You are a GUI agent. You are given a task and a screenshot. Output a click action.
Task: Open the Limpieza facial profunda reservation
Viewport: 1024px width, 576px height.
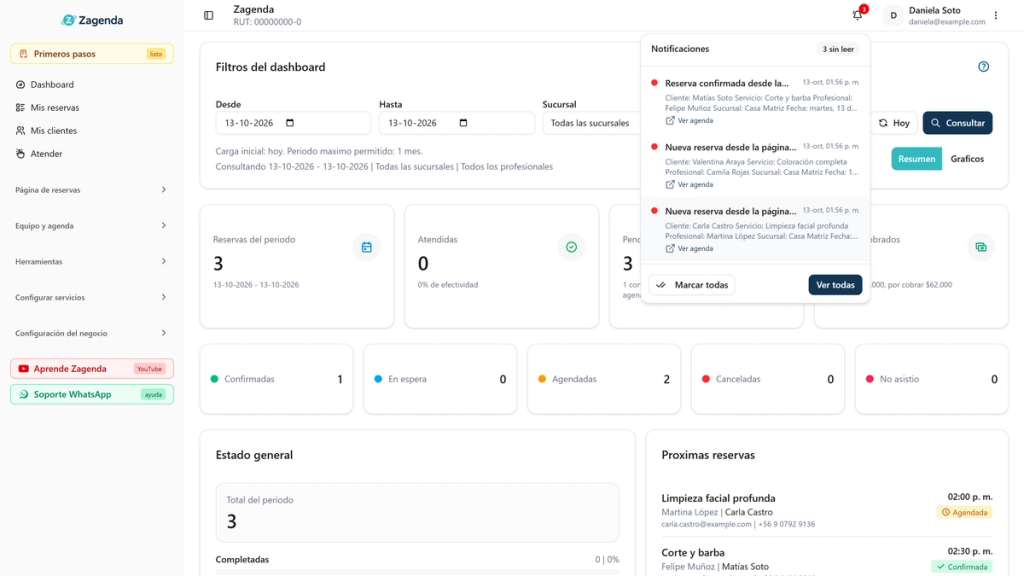point(827,511)
